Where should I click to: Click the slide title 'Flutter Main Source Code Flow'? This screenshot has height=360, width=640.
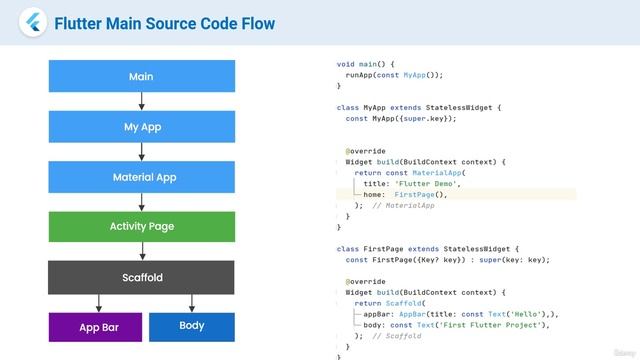(164, 24)
